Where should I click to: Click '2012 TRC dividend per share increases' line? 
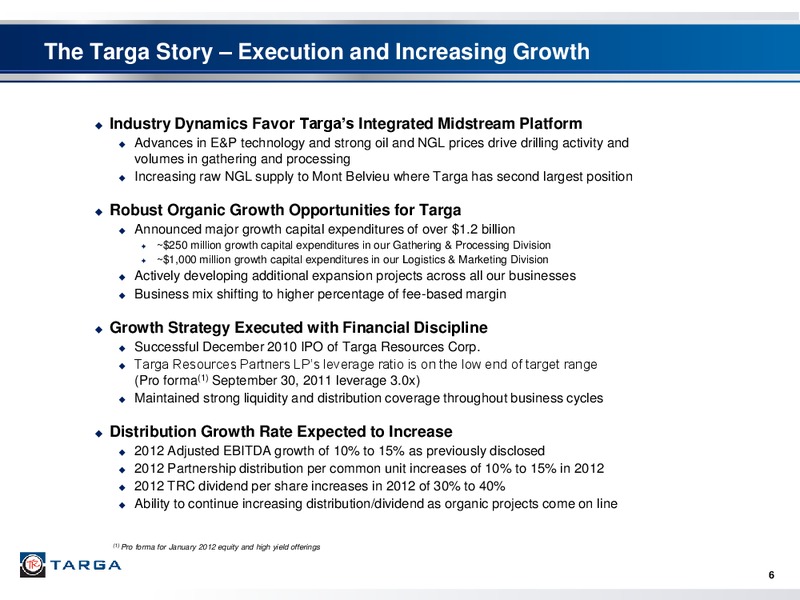(319, 486)
